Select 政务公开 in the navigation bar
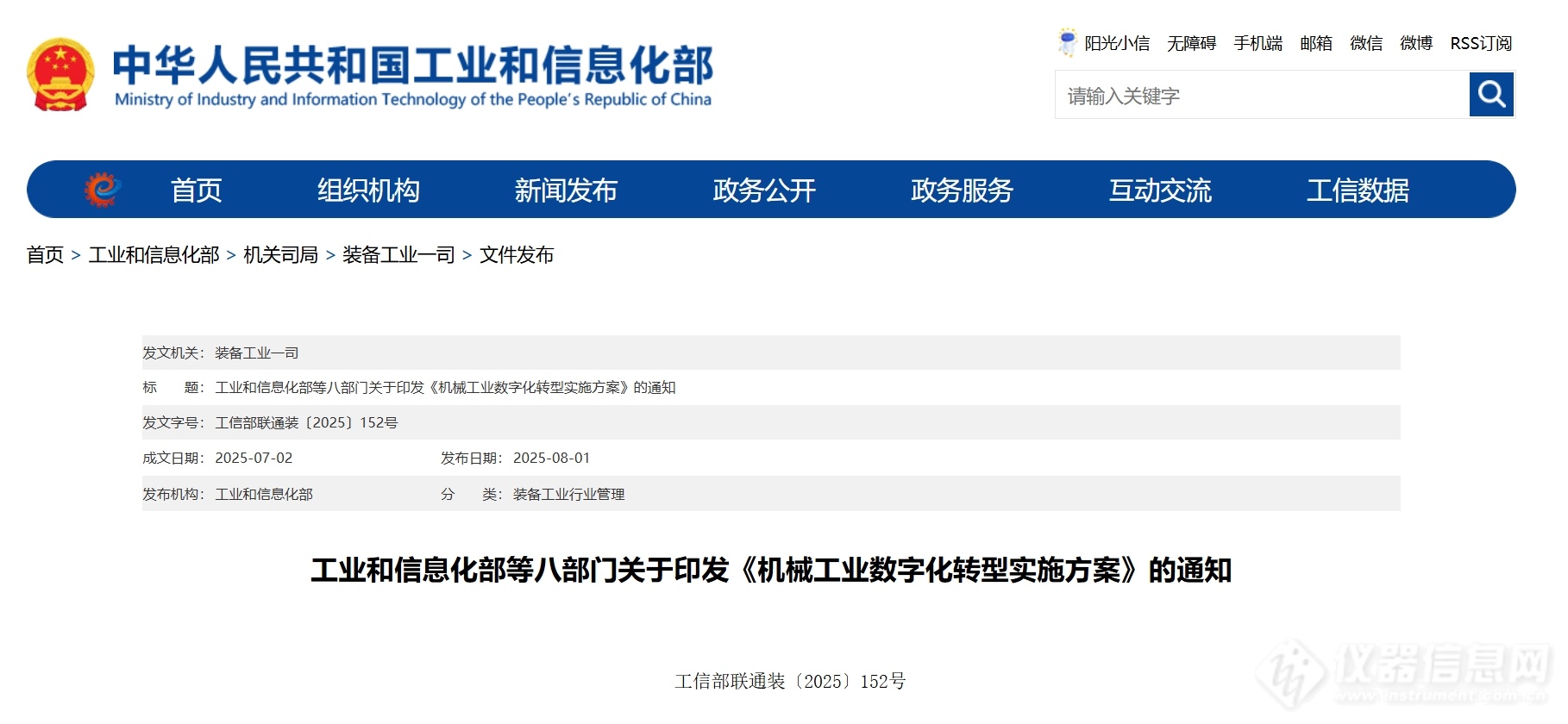1568x724 pixels. [x=764, y=190]
